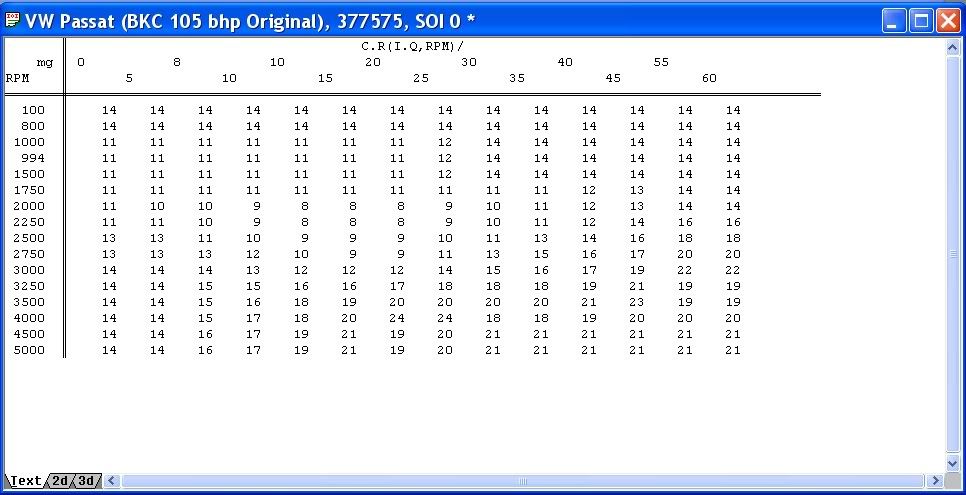
Task: Select value 15 in the 3000 row
Action: click(493, 271)
